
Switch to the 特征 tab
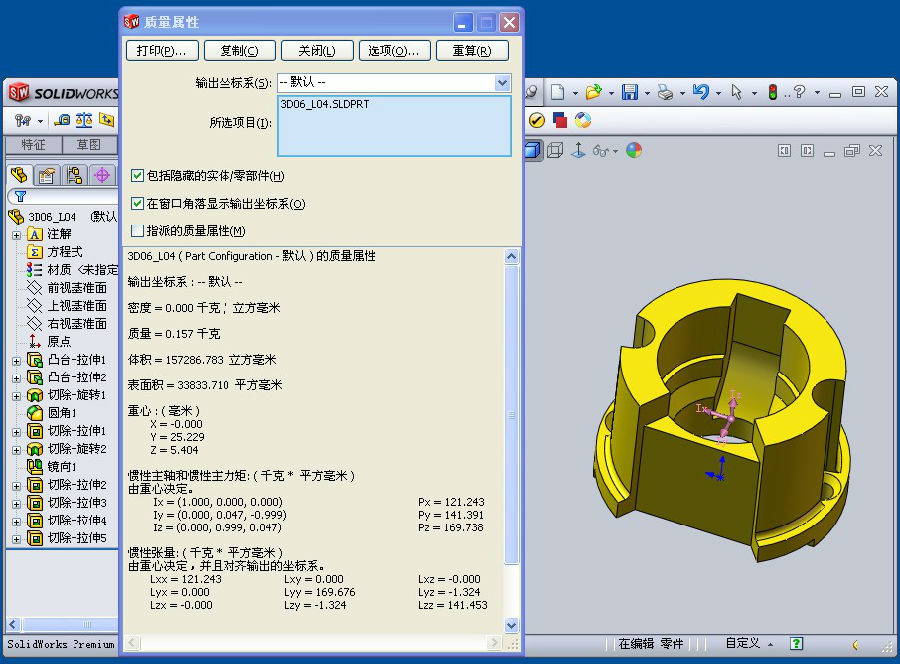coord(33,145)
